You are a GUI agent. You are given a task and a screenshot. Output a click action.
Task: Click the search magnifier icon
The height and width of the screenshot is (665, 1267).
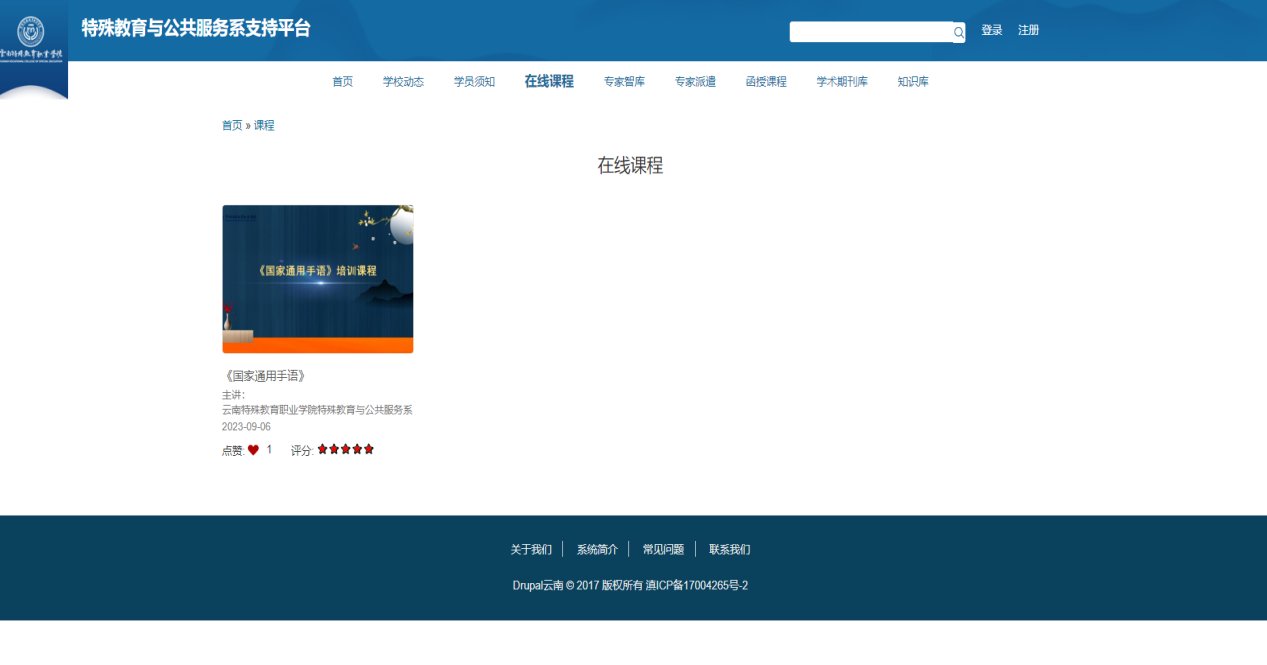[958, 32]
